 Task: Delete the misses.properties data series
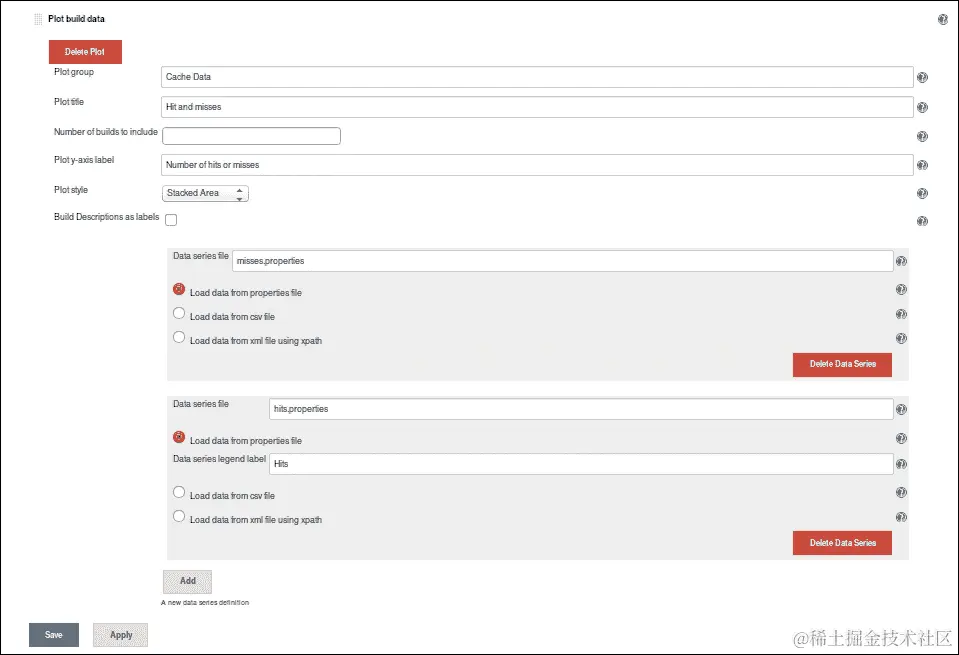point(842,365)
